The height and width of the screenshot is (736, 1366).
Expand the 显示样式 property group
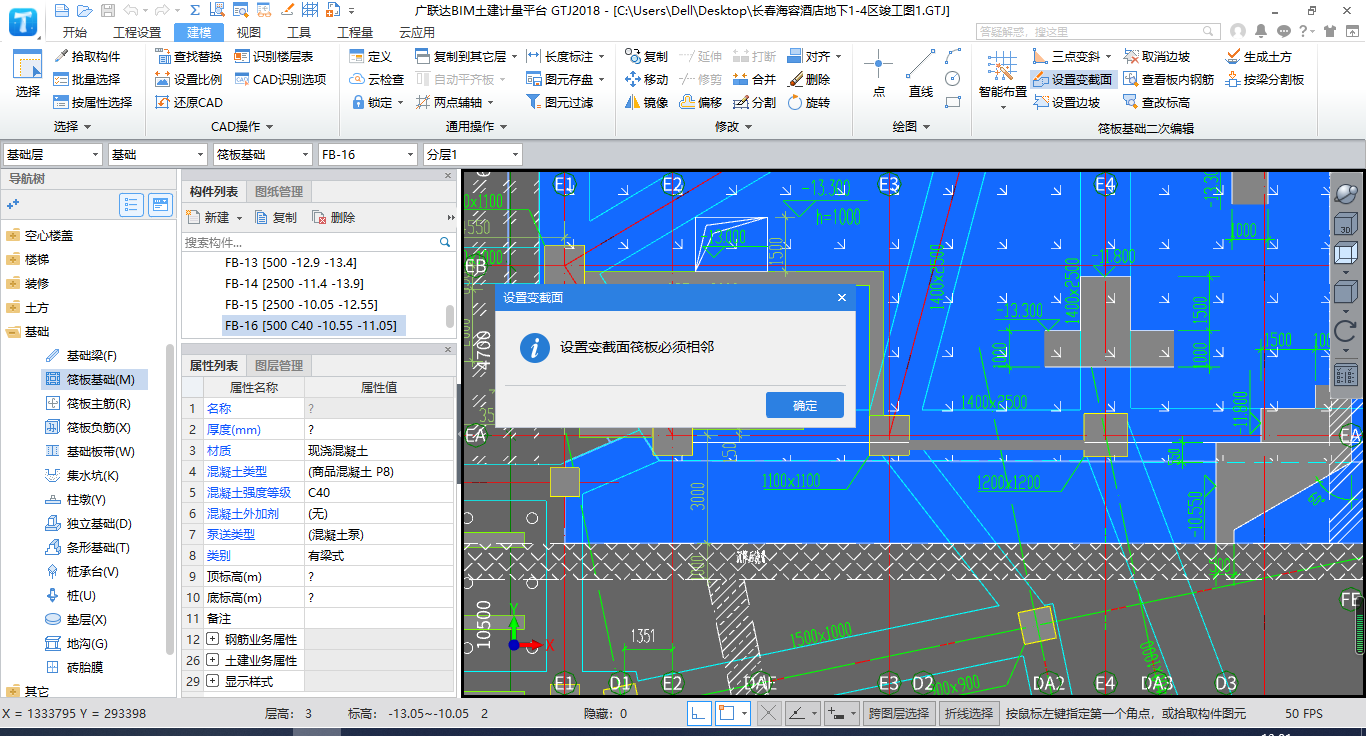tap(213, 681)
